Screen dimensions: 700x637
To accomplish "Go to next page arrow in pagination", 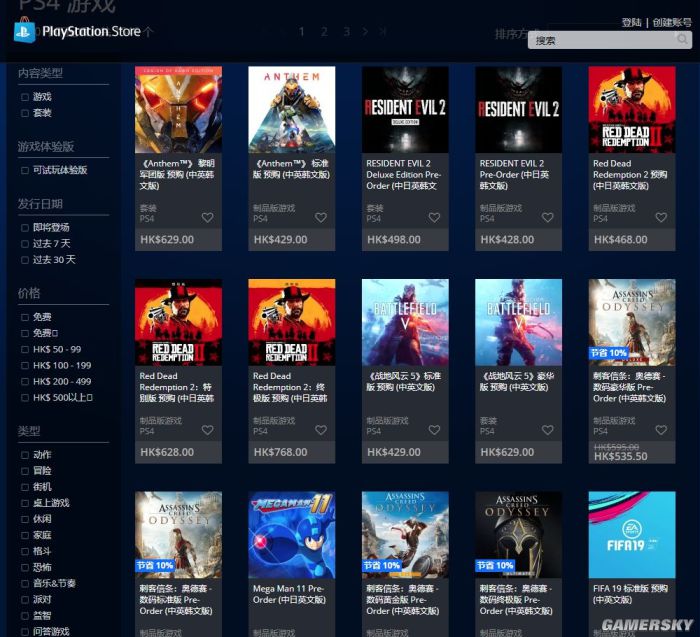I will tap(365, 31).
